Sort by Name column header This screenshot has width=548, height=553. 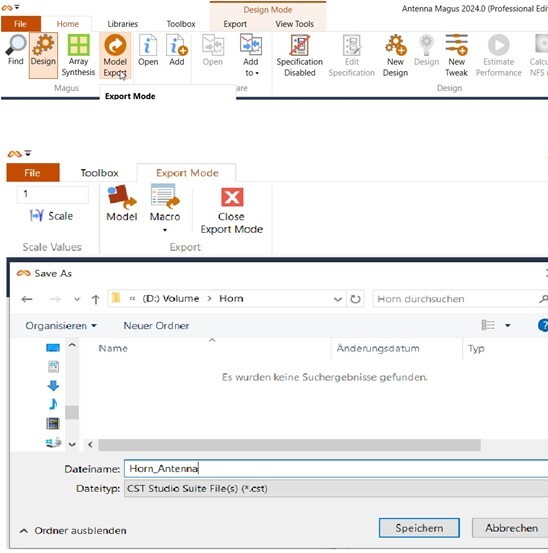tap(113, 348)
